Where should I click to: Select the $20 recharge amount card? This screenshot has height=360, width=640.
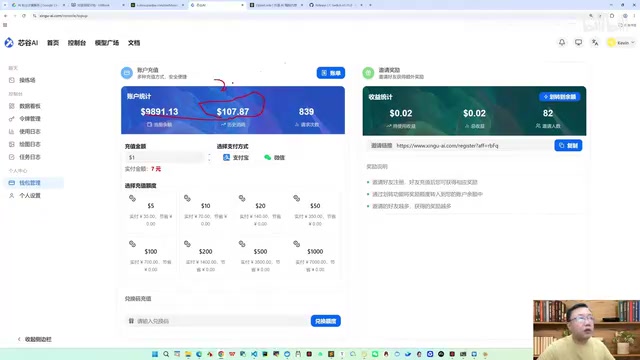coord(260,211)
